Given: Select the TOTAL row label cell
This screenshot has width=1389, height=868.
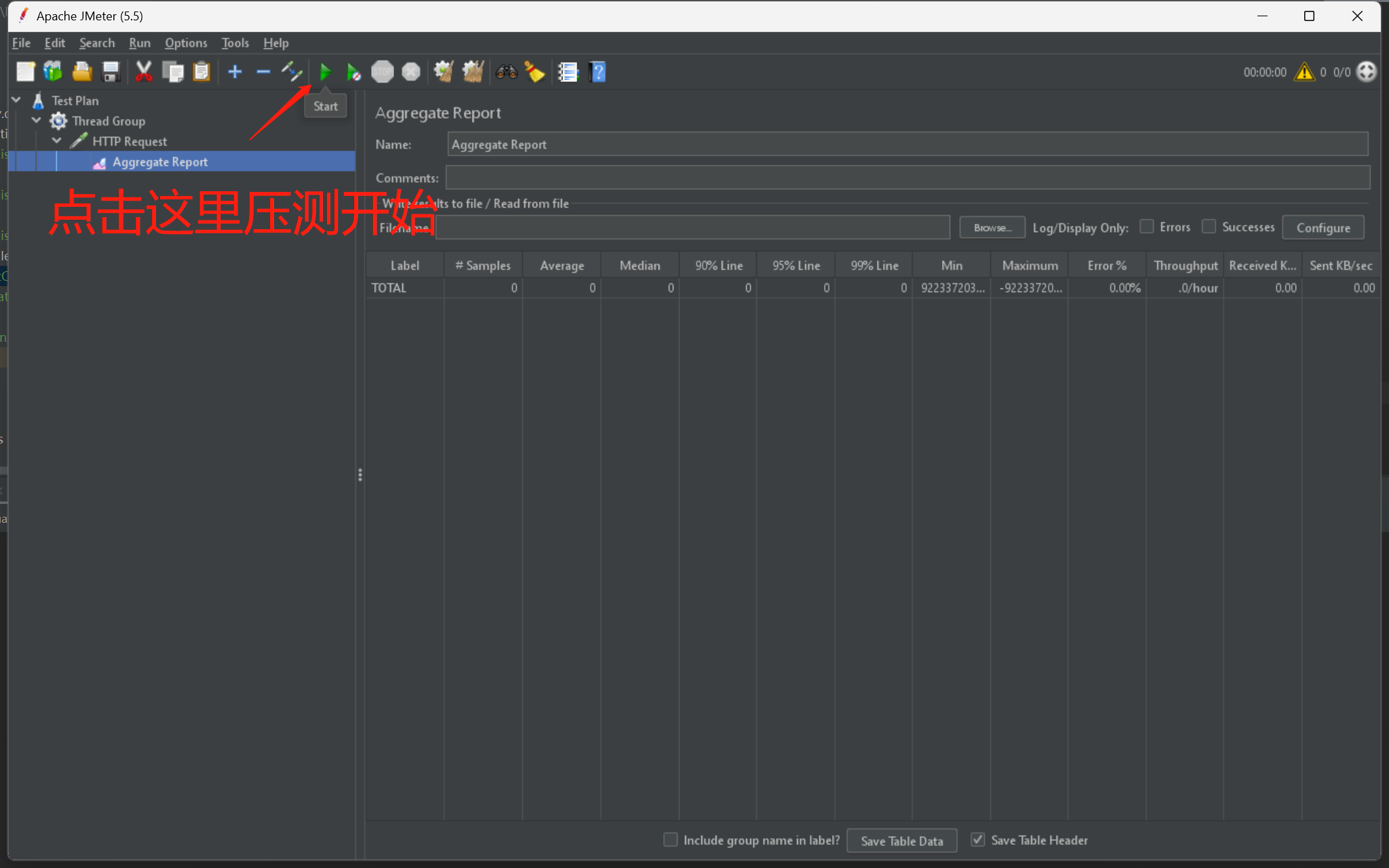Looking at the screenshot, I should coord(405,288).
